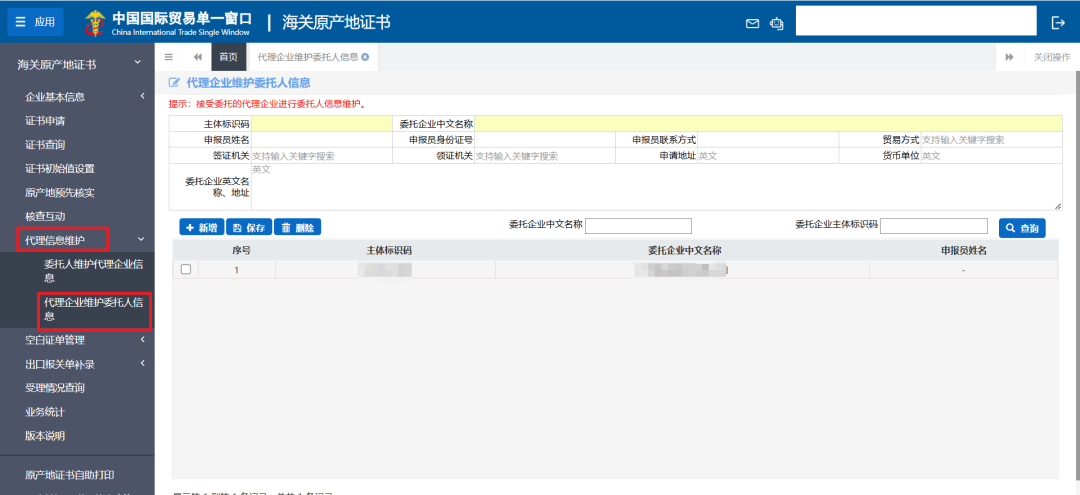Click the 货币单位 input field
The height and width of the screenshot is (495, 1080).
tap(991, 156)
